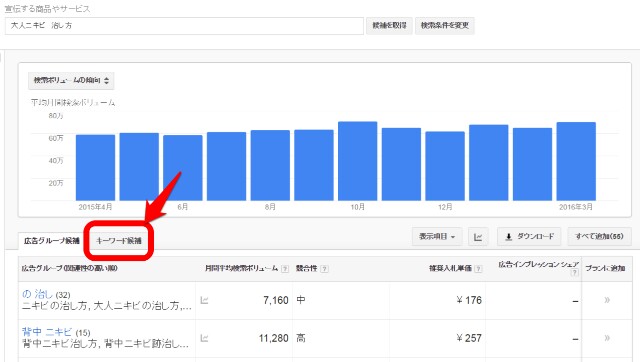Open the 検索ボリュームの傾向 dropdown

(71, 80)
